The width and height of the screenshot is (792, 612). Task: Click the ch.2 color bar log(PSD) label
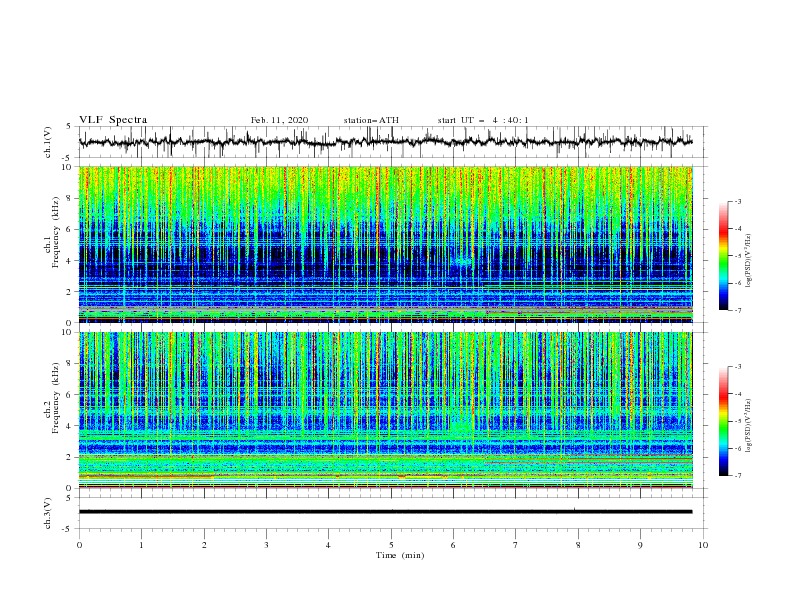[x=748, y=426]
